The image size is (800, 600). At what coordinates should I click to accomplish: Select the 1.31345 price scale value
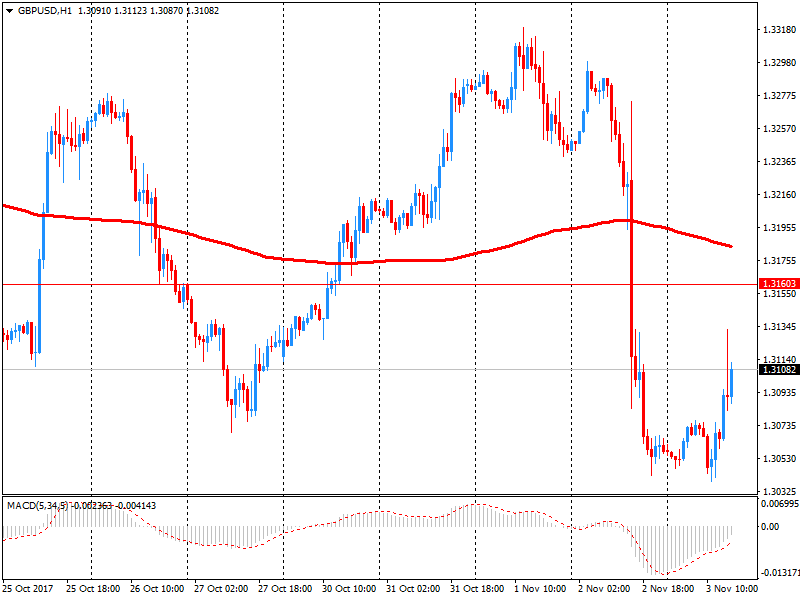(779, 327)
